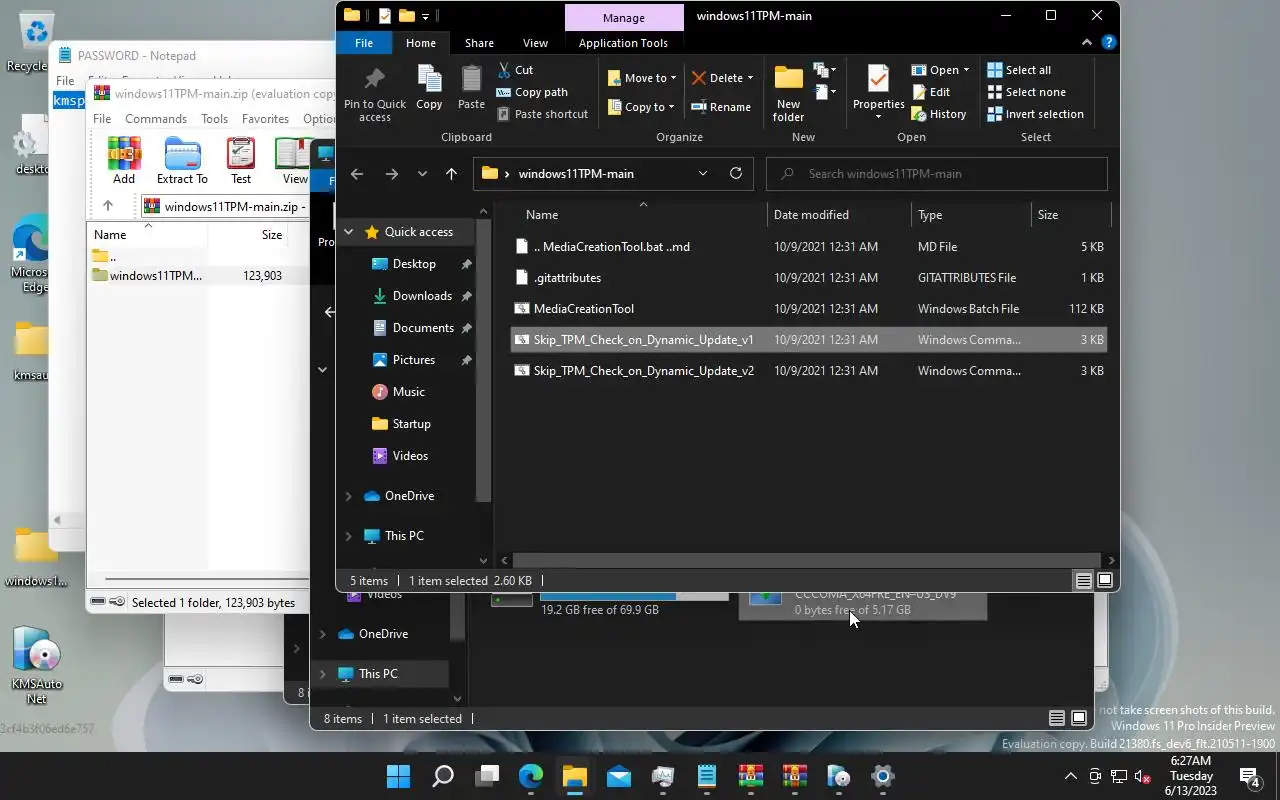
Task: Expand This PC in front Explorer window
Action: click(348, 536)
